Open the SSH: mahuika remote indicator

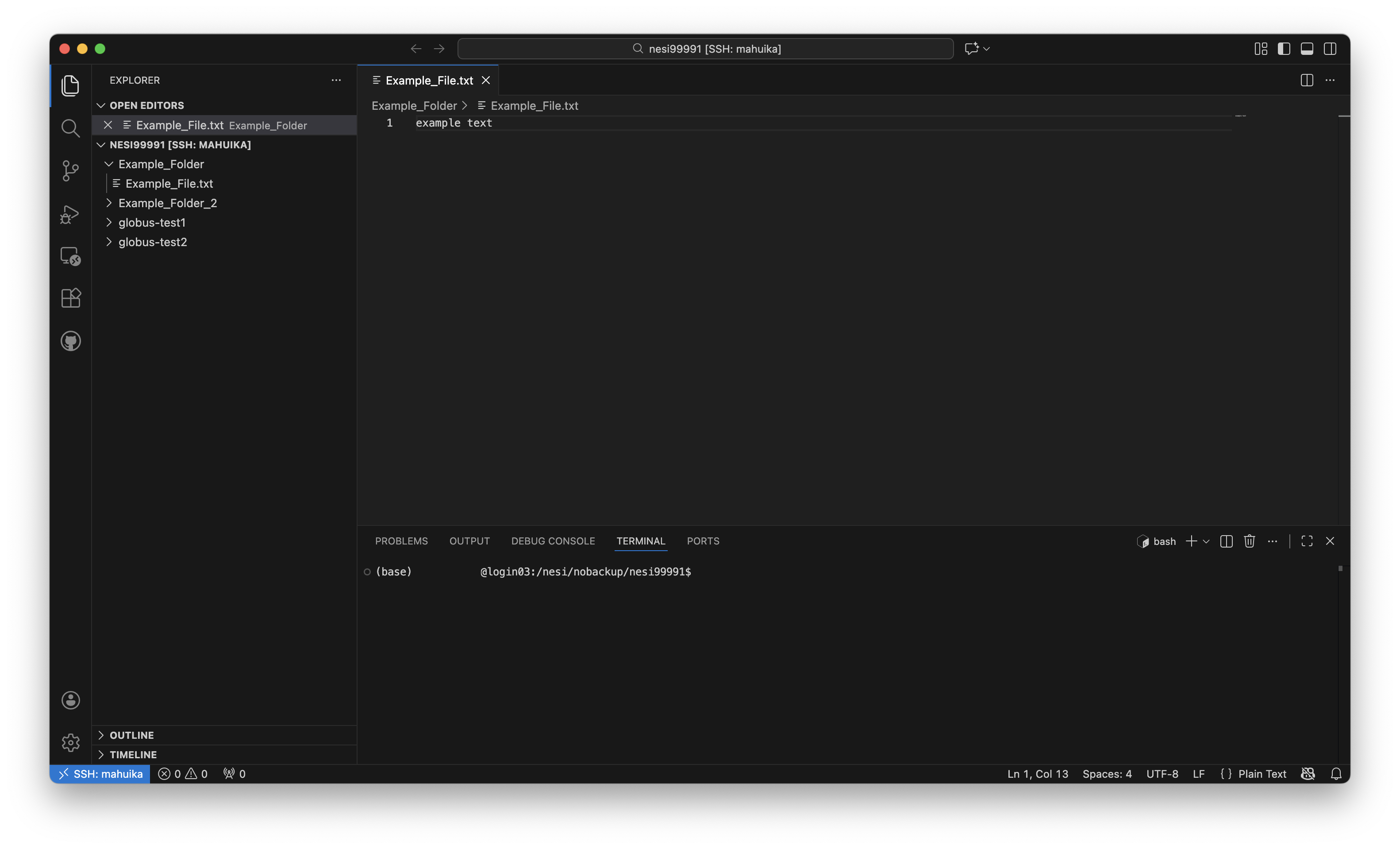pyautogui.click(x=100, y=773)
